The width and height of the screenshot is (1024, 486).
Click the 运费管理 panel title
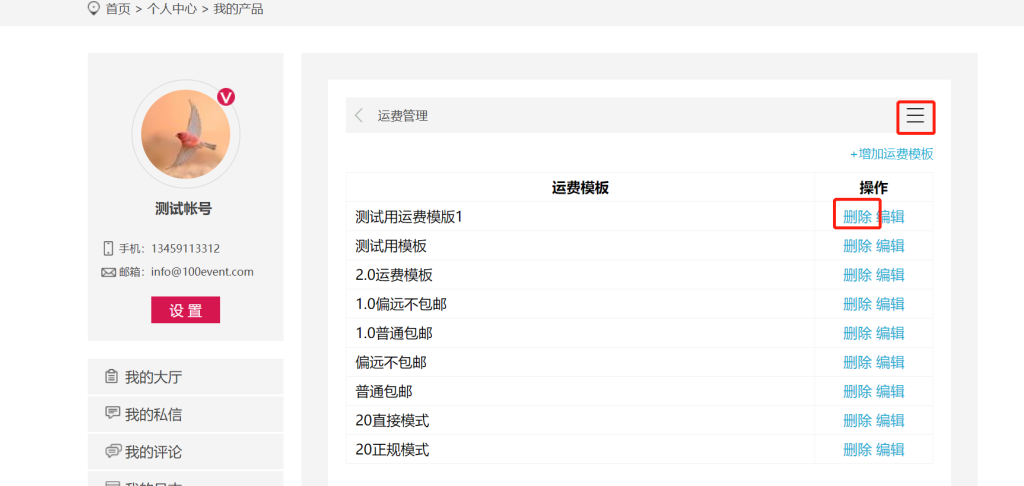(x=402, y=116)
